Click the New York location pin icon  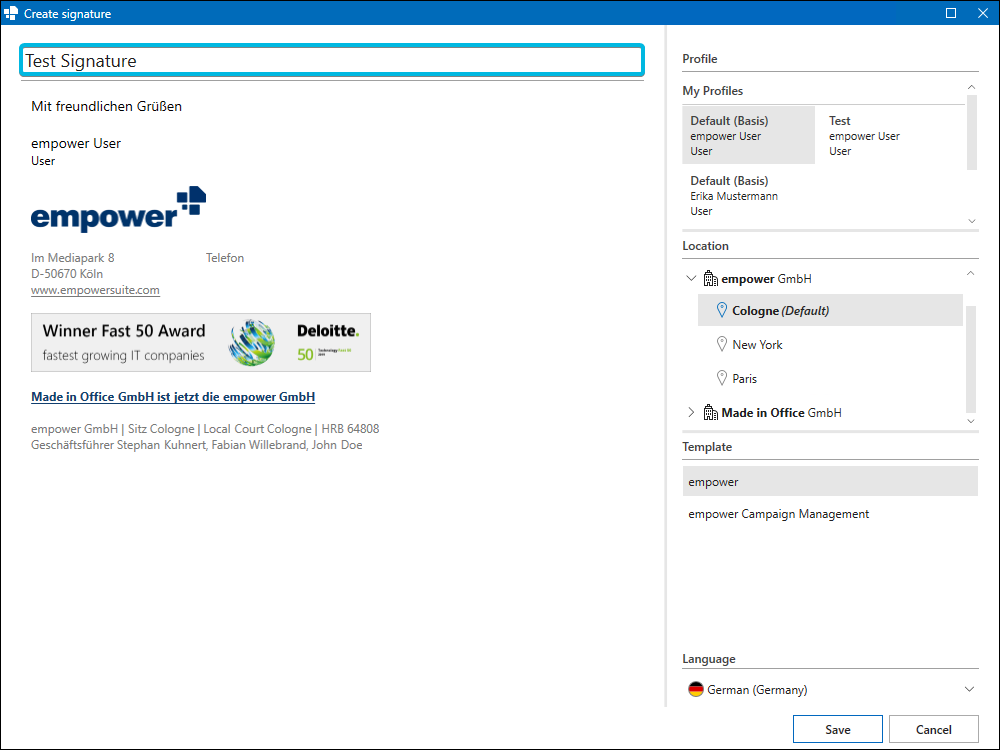point(722,344)
